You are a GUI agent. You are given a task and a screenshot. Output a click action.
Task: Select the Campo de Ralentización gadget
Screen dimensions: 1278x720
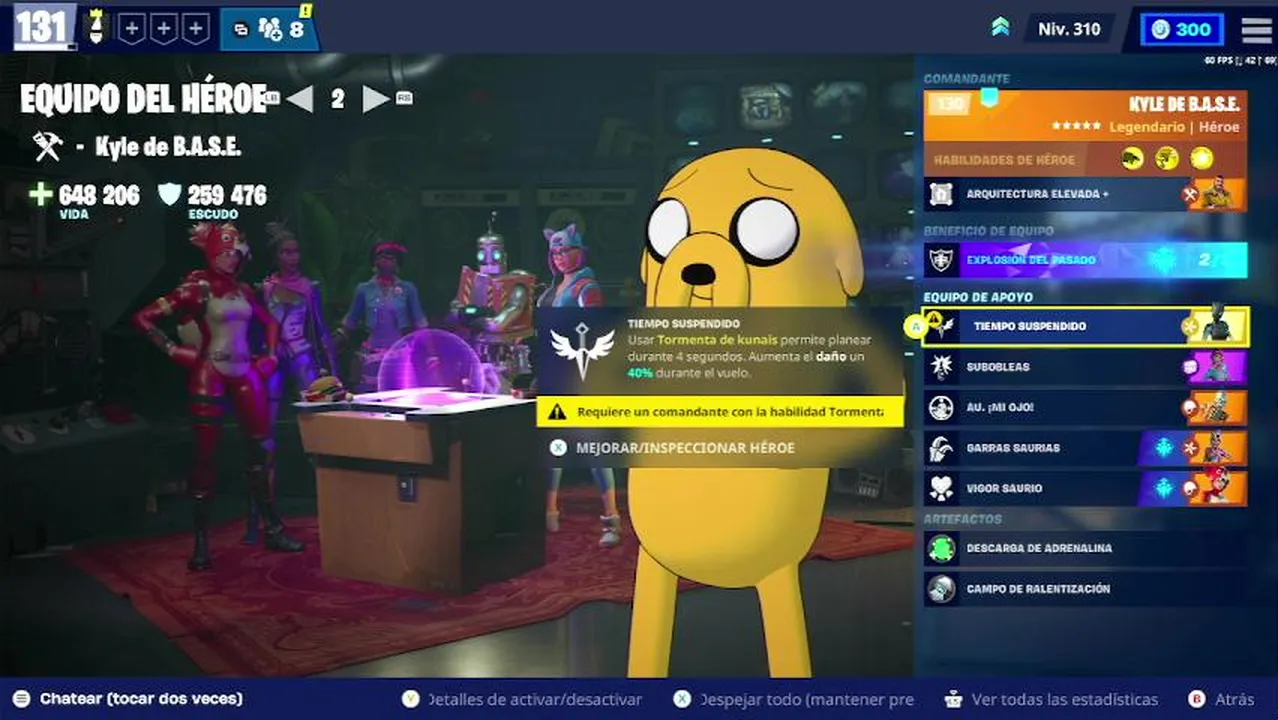coord(1085,589)
